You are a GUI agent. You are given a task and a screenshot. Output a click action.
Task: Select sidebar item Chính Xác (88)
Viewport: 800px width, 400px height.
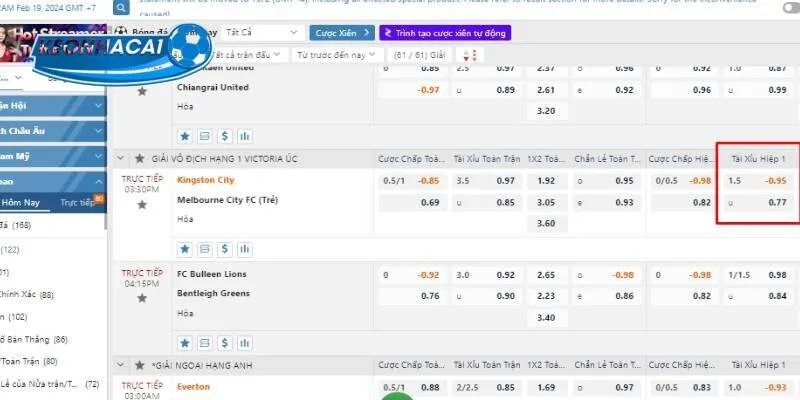tap(27, 295)
